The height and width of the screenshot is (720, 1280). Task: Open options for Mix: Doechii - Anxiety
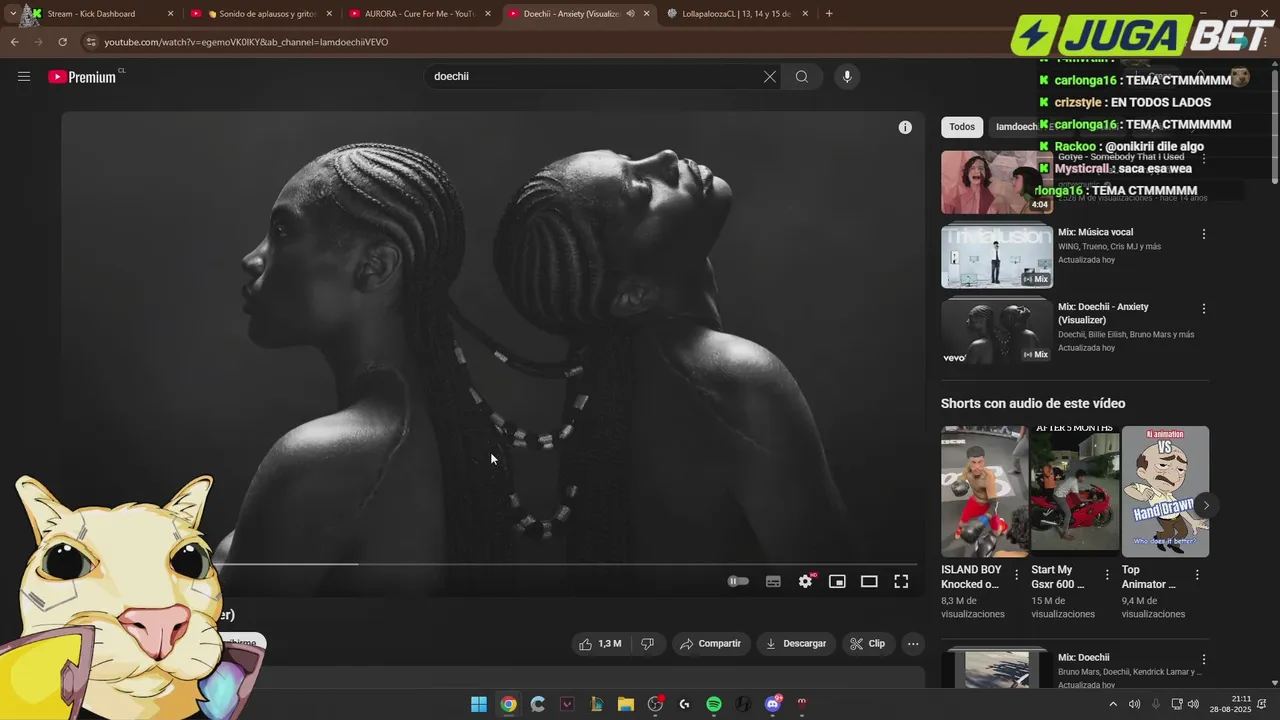point(1204,309)
